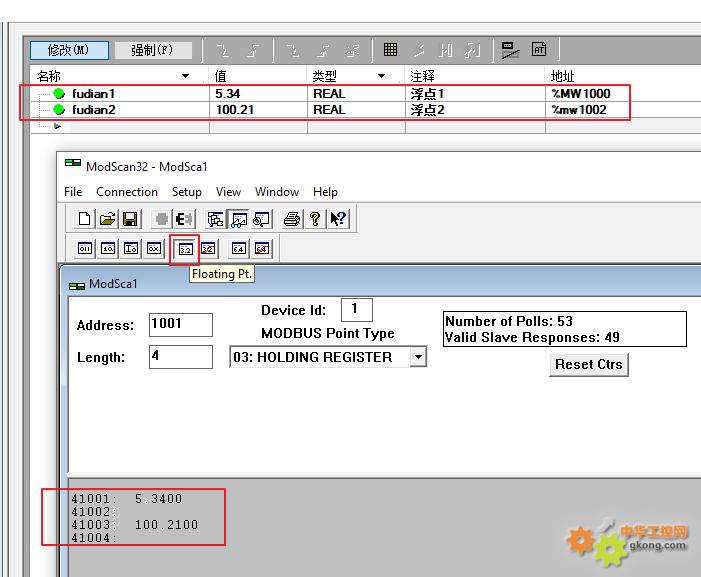Open the 类型 column filter arrow
The width and height of the screenshot is (701, 577).
point(381,76)
